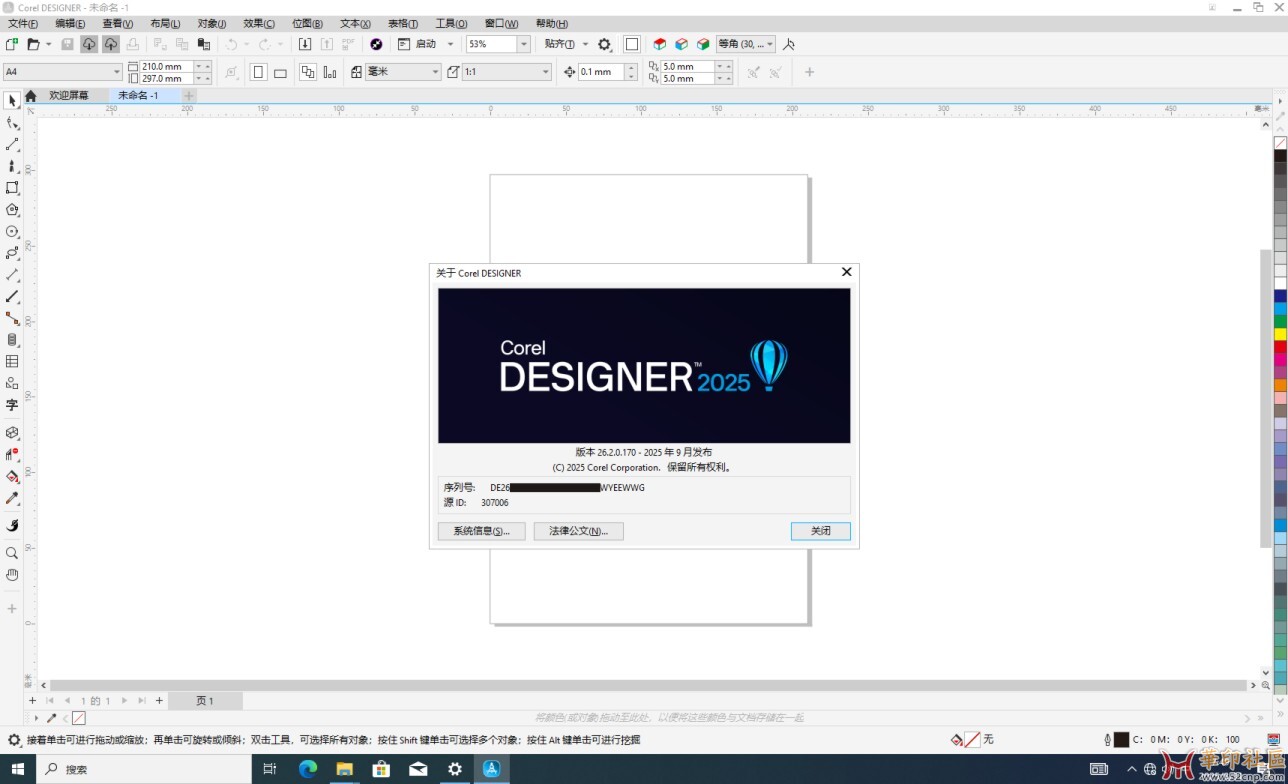Click the page width 210.0 mm field
This screenshot has width=1288, height=784.
click(x=167, y=66)
